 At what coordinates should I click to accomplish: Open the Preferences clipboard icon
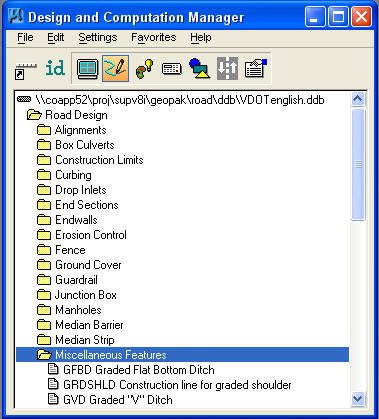pos(256,69)
